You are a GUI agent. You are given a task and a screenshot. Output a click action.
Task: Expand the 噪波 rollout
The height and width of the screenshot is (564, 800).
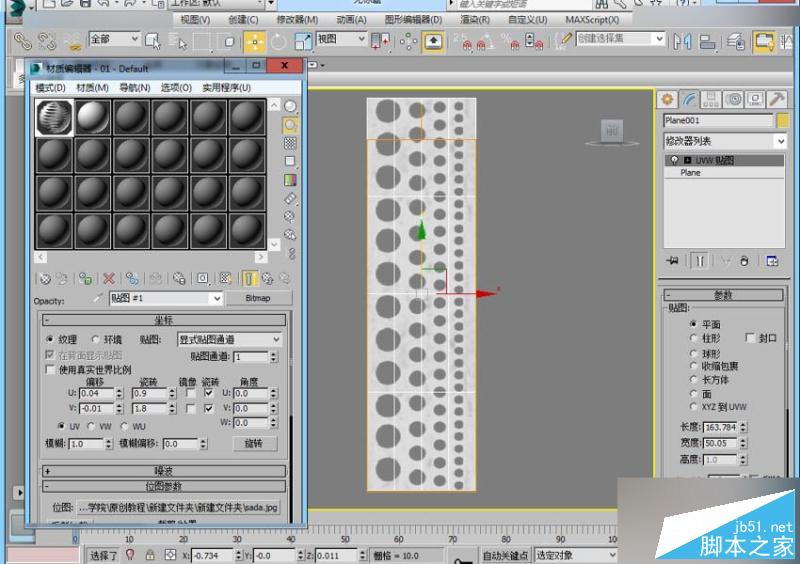pyautogui.click(x=164, y=471)
